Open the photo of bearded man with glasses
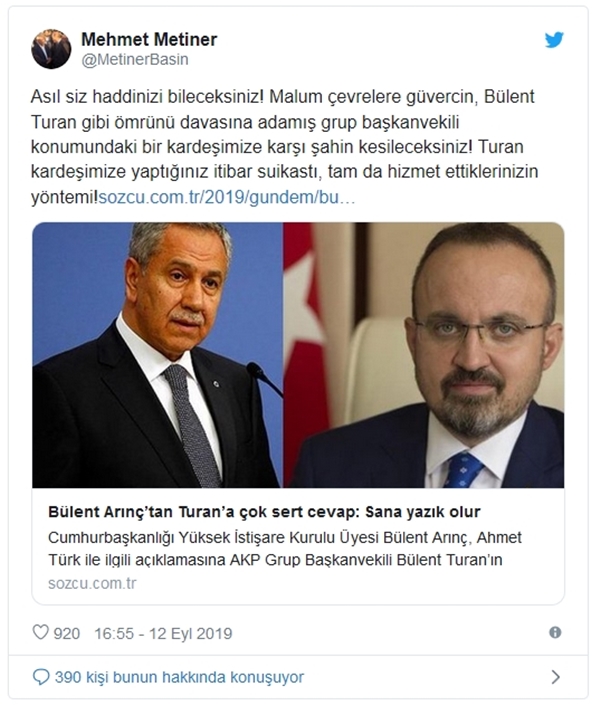The image size is (600, 705). pyautogui.click(x=424, y=355)
